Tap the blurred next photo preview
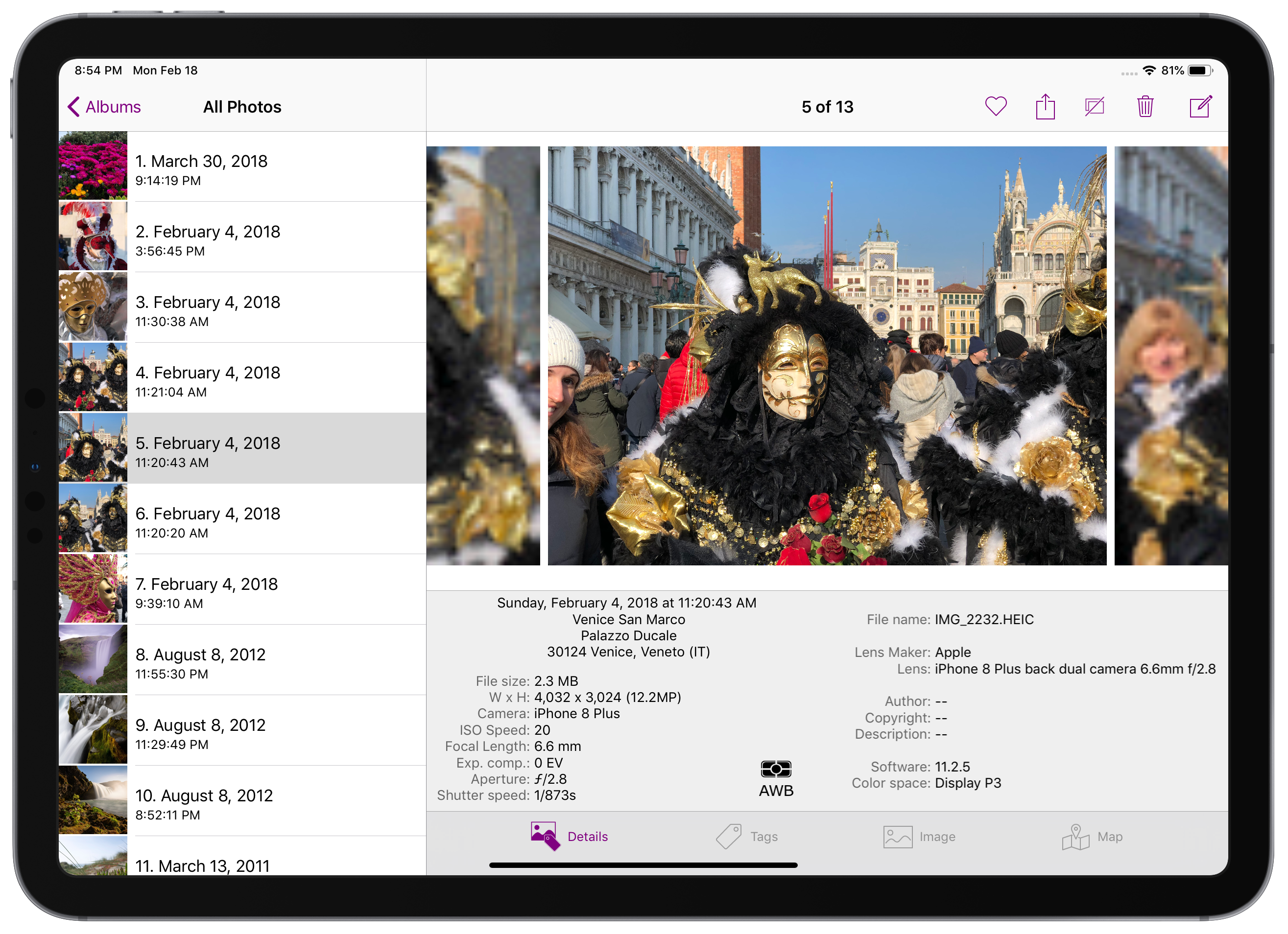 1170,356
